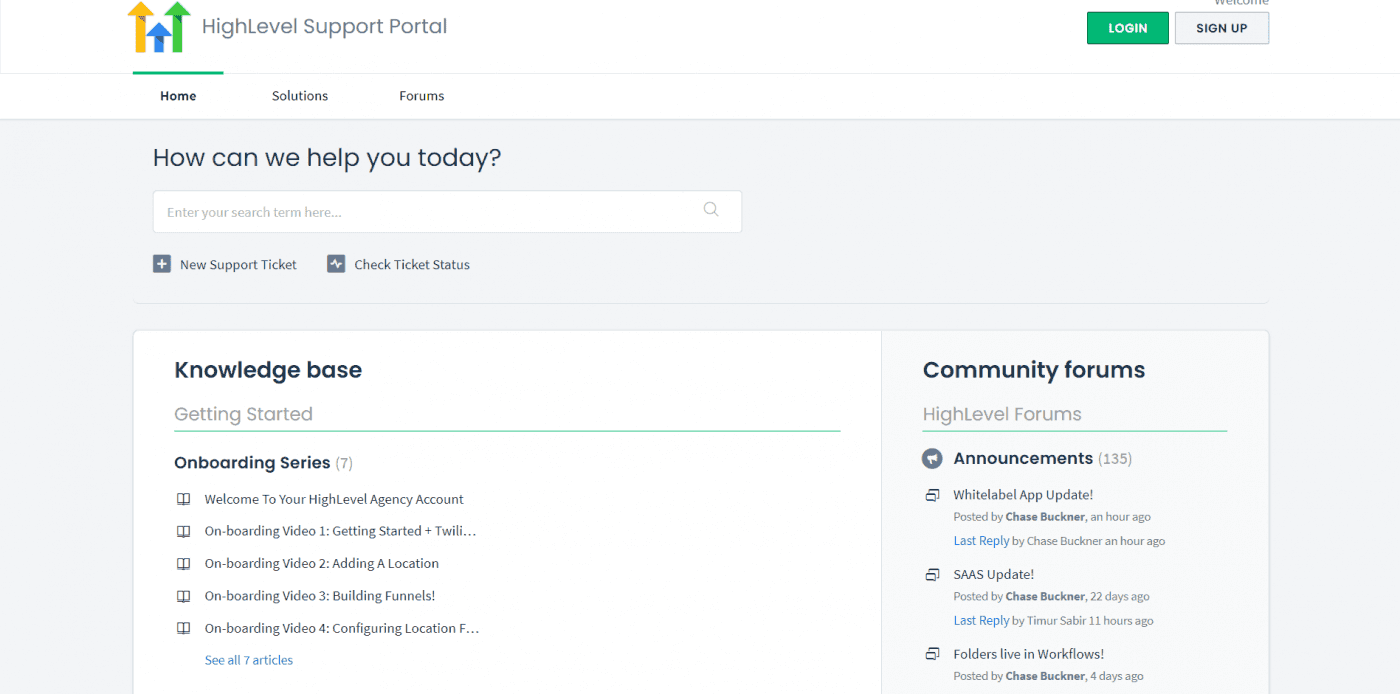Open On-boarding Video 2: Adding A Location
1400x694 pixels.
pyautogui.click(x=322, y=563)
